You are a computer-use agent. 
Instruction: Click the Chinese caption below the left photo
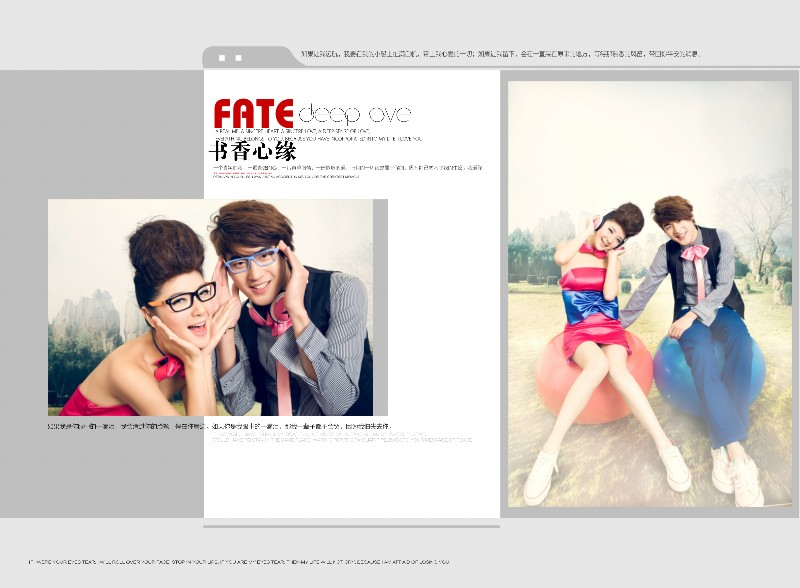click(220, 426)
